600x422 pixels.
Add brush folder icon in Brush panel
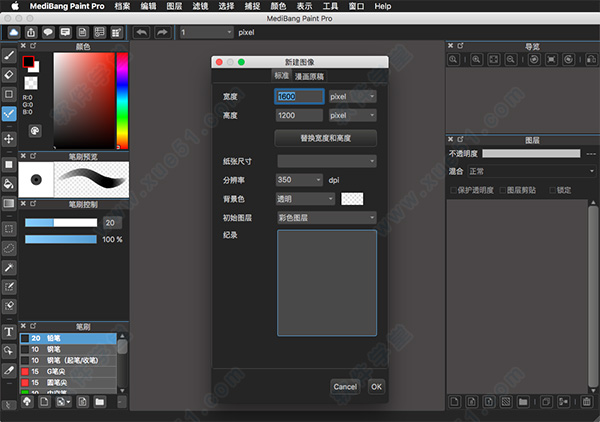click(99, 402)
